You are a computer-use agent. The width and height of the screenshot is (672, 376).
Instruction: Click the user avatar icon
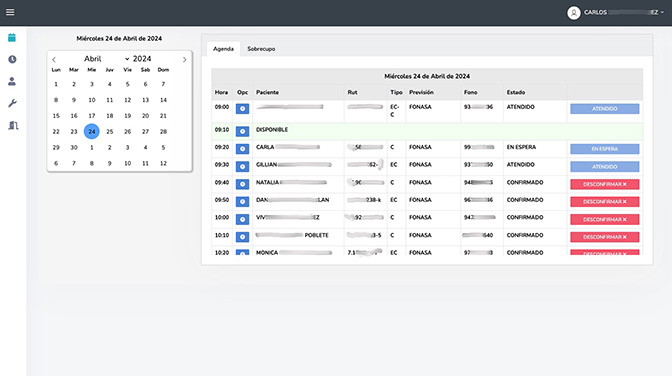coord(573,12)
